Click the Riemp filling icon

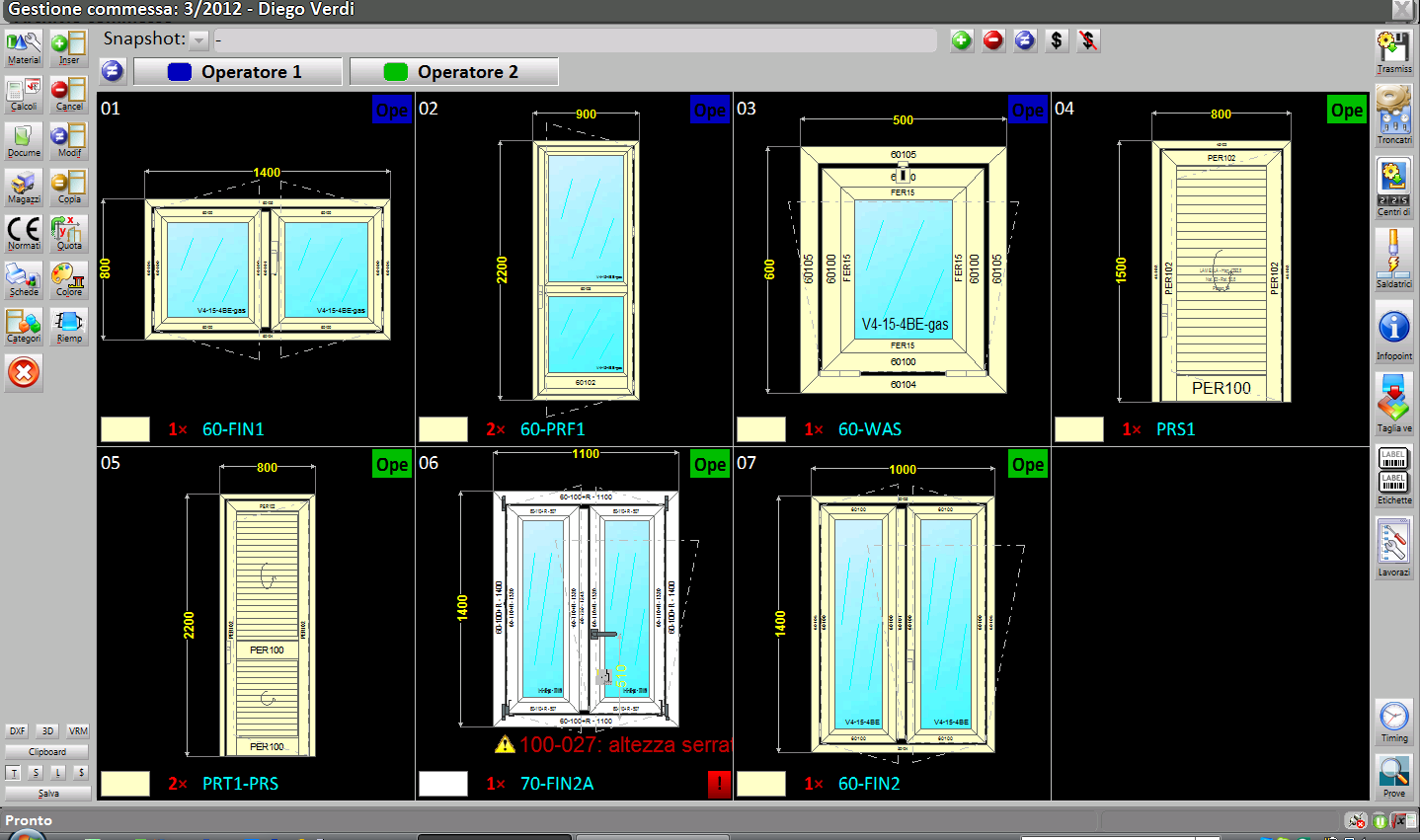pyautogui.click(x=69, y=327)
